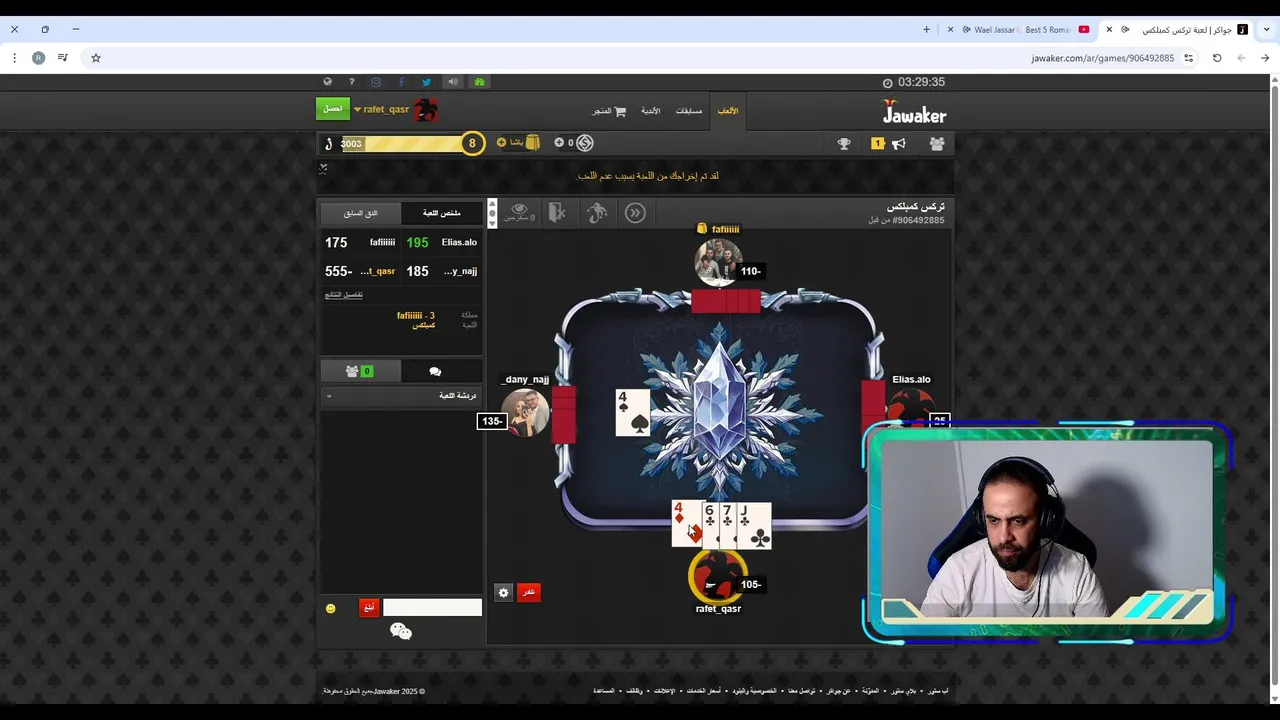Add Basha membership with plus icon

click(502, 143)
